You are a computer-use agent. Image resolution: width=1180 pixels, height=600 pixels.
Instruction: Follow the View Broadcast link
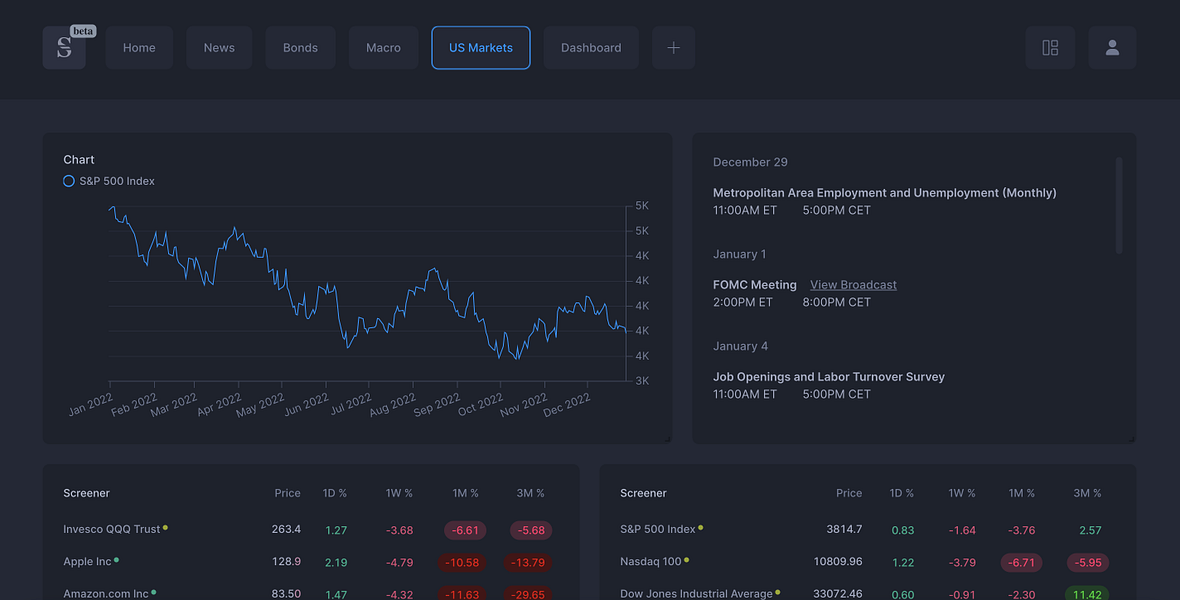pyautogui.click(x=853, y=285)
